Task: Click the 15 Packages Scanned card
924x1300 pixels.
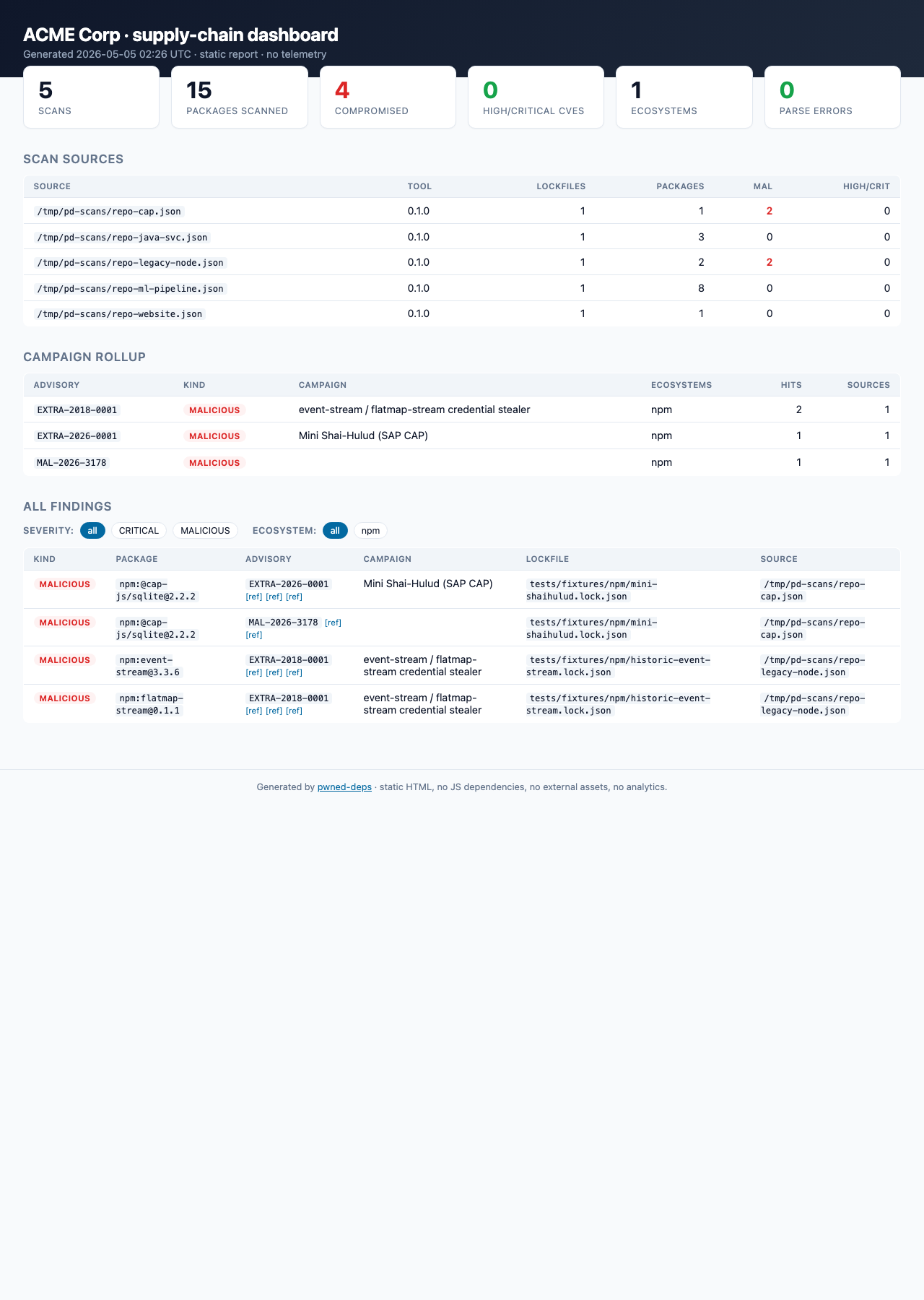Action: click(x=240, y=97)
